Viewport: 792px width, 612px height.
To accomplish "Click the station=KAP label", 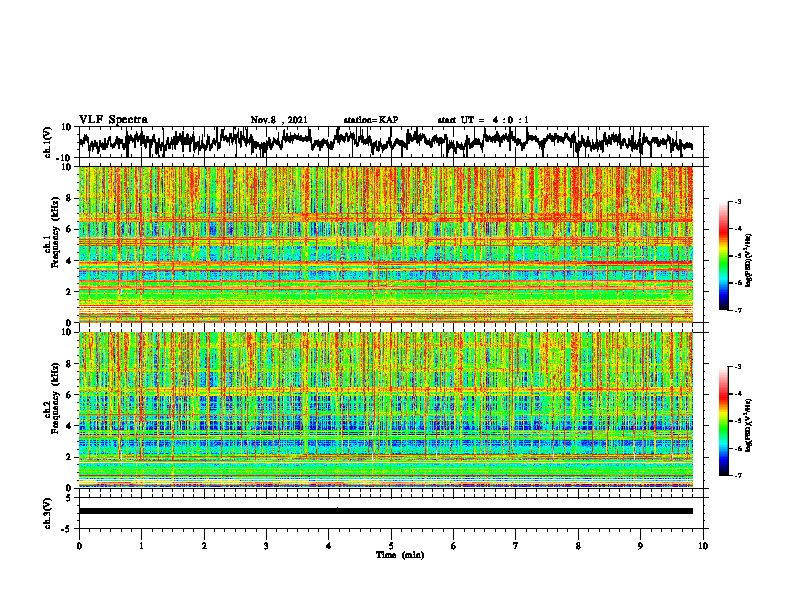I will click(x=371, y=120).
